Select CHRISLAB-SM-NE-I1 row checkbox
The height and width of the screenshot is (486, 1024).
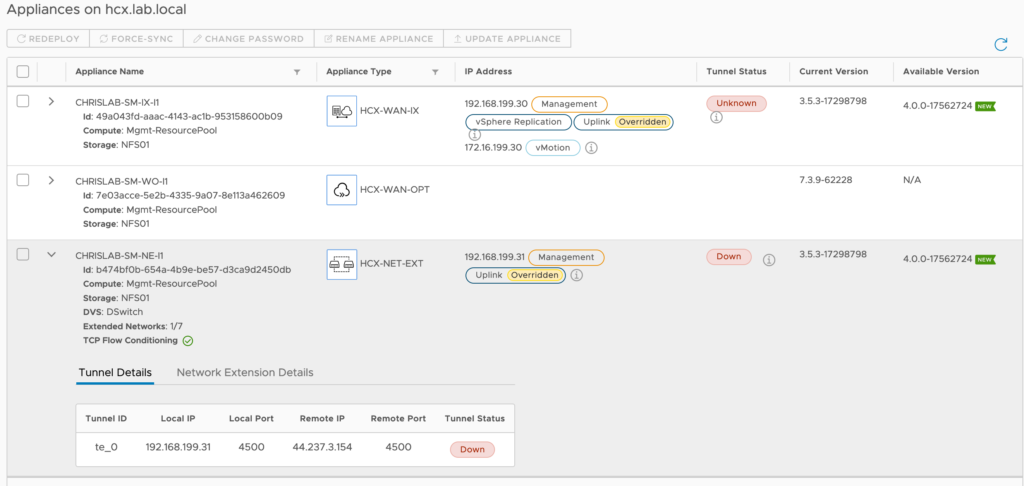pos(23,255)
